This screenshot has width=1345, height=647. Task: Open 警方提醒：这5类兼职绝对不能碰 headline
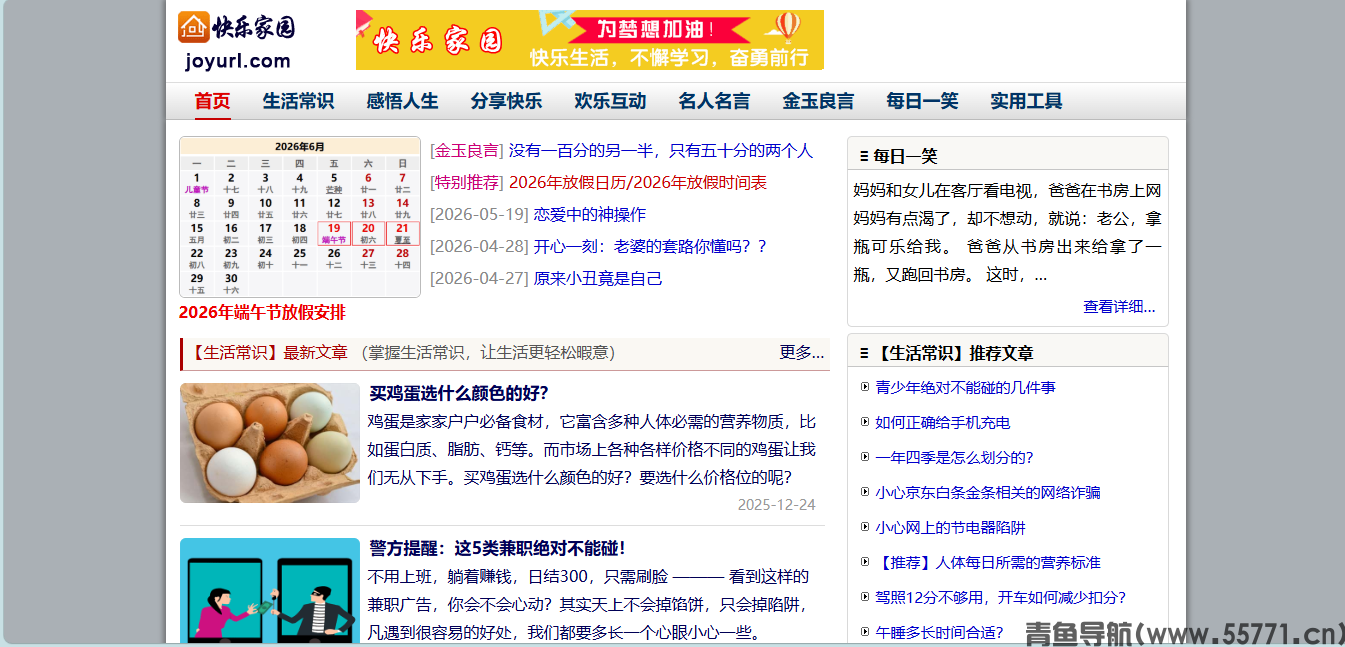coord(497,548)
